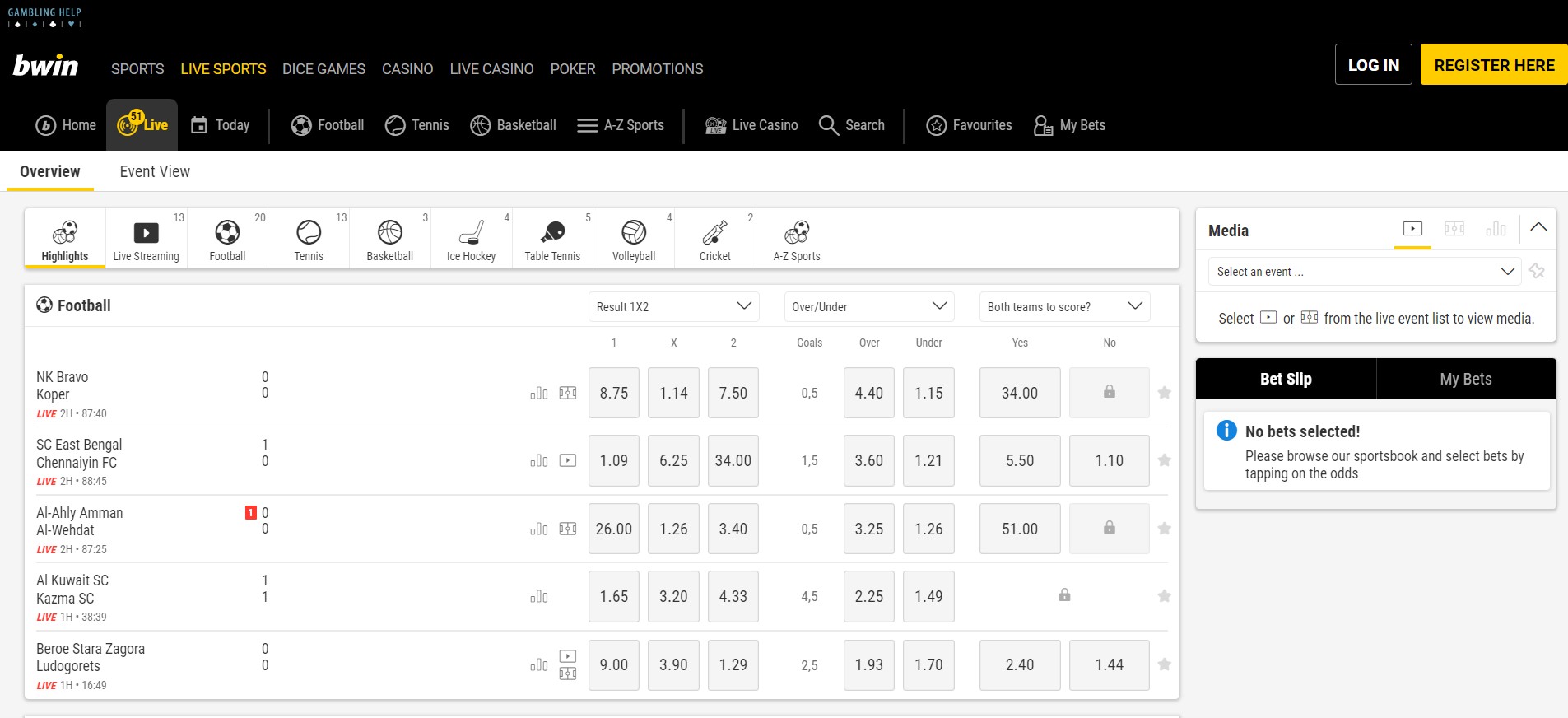
Task: Open Favourites in navigation bar
Action: point(969,125)
